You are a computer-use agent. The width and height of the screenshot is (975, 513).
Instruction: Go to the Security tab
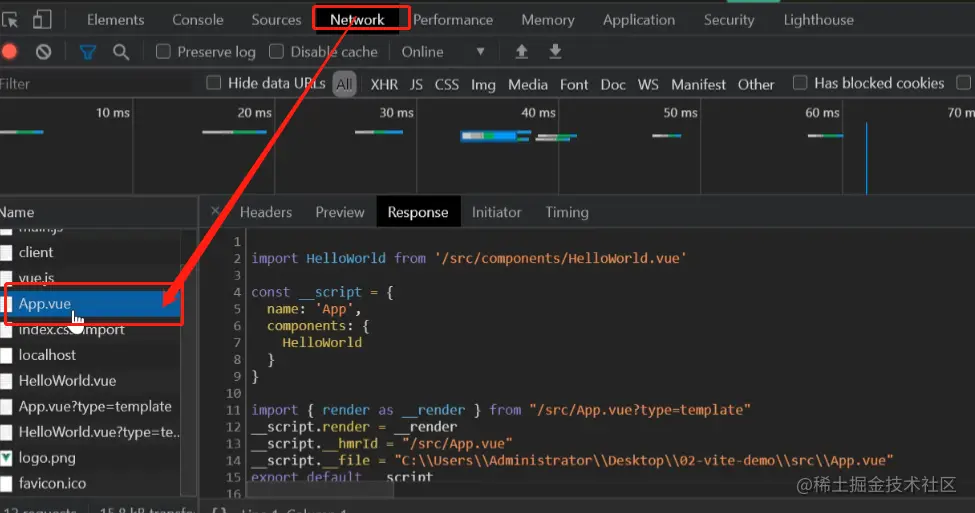pos(729,20)
